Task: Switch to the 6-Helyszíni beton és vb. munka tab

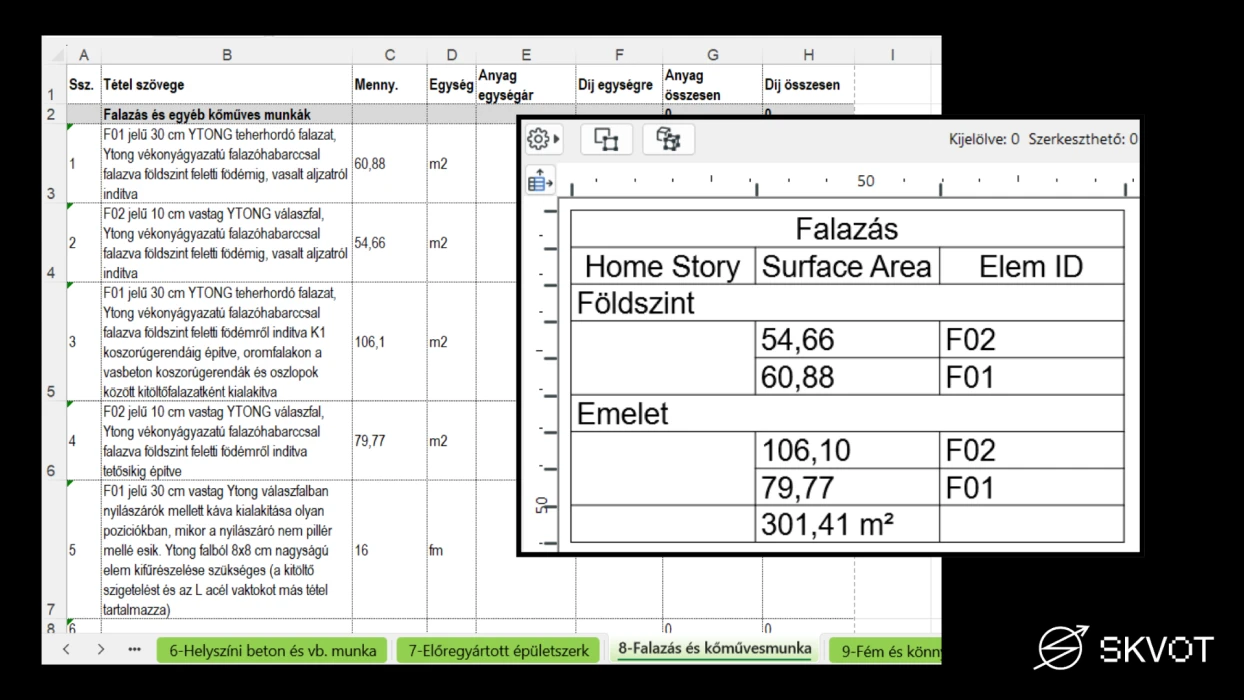Action: point(272,650)
